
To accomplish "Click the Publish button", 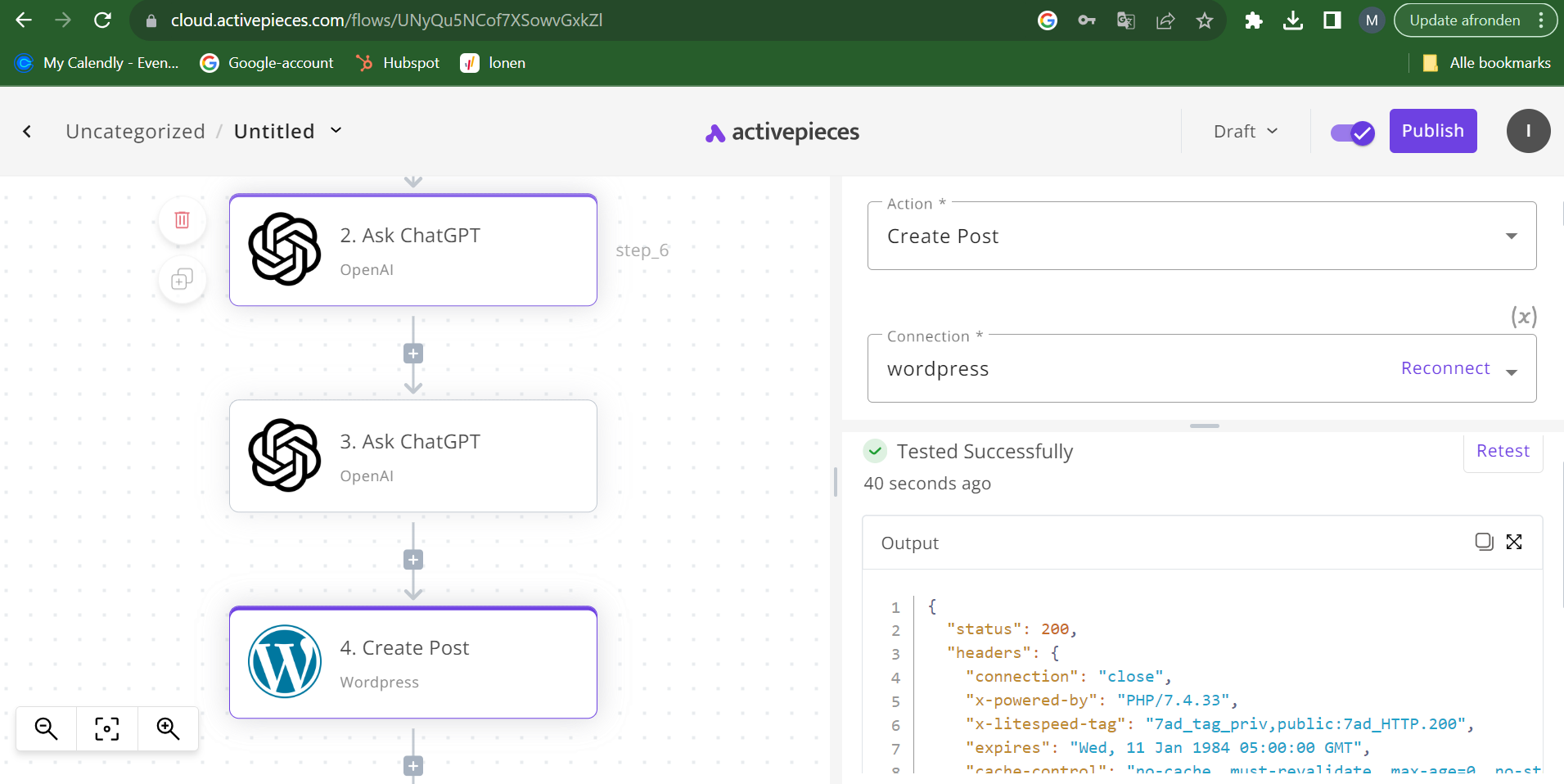I will tap(1433, 131).
